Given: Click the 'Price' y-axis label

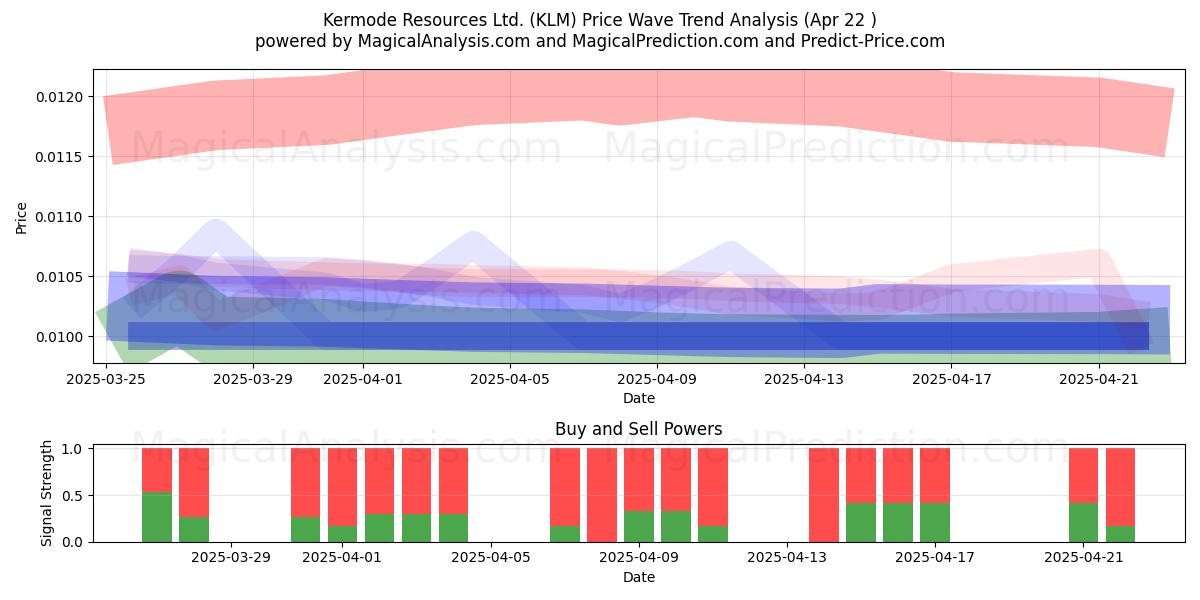Looking at the screenshot, I should [22, 217].
